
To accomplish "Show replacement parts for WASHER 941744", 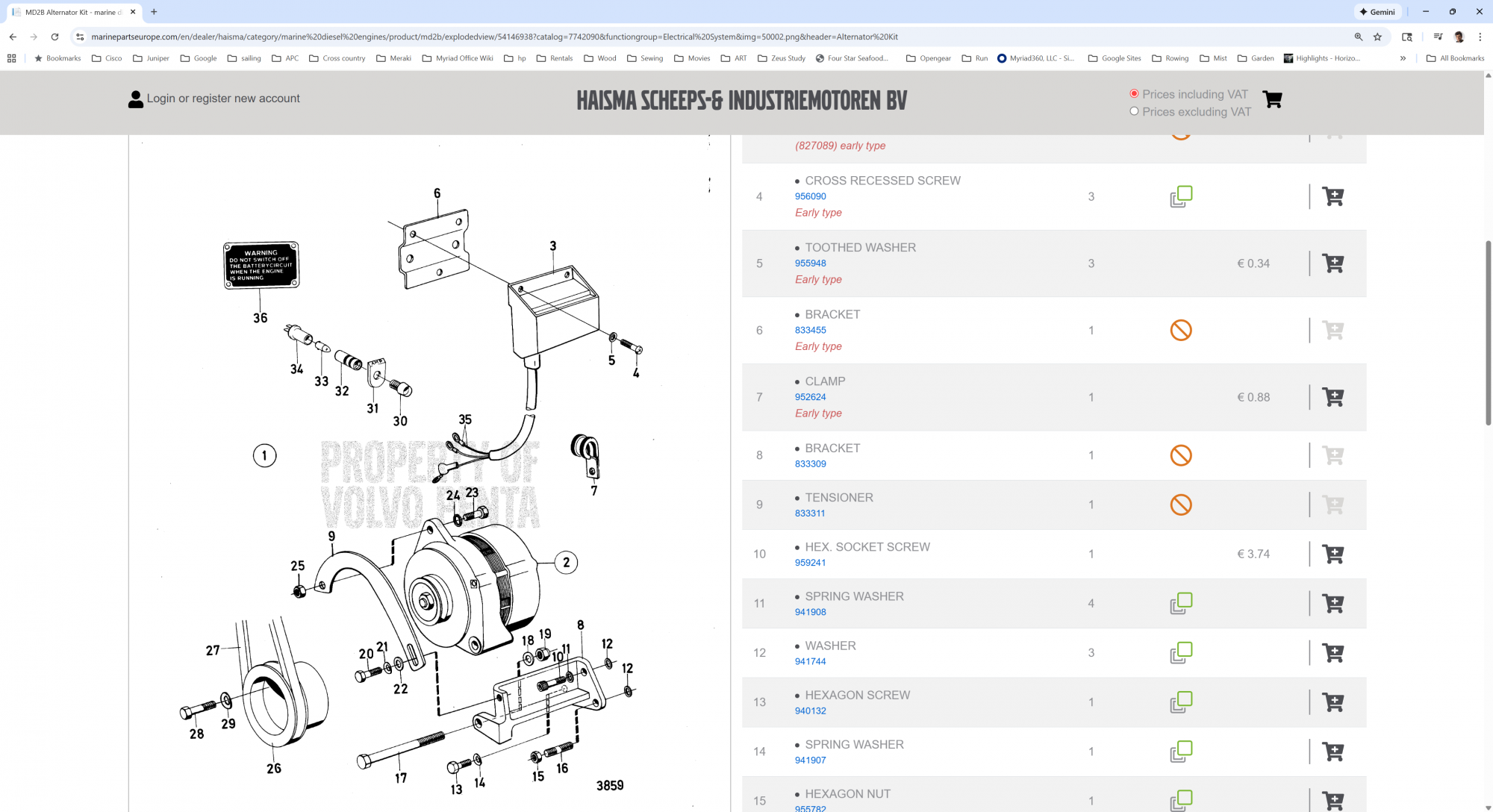I will [x=1181, y=652].
